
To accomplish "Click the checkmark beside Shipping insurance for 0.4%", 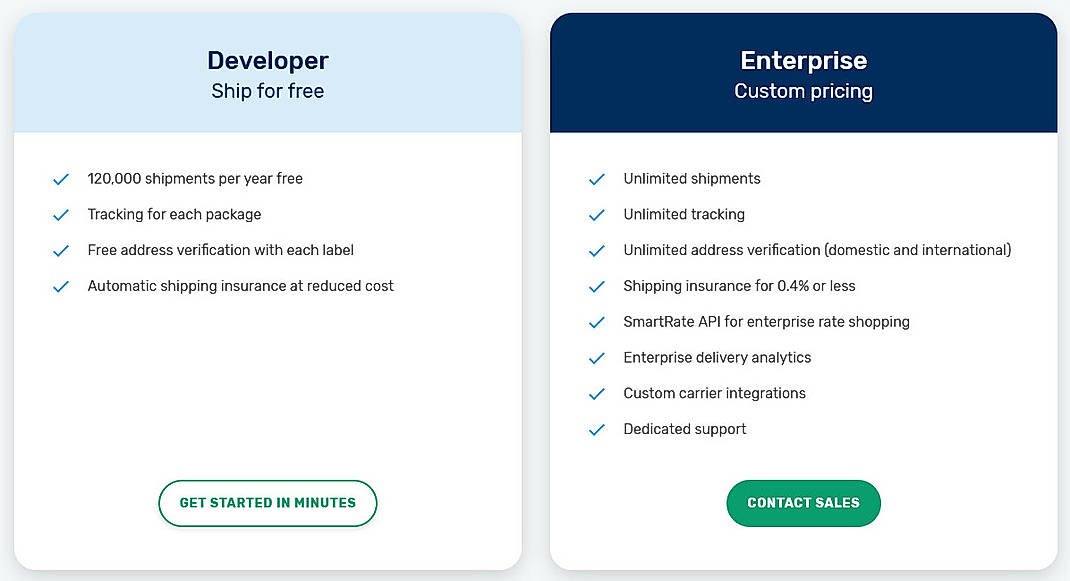I will [597, 286].
